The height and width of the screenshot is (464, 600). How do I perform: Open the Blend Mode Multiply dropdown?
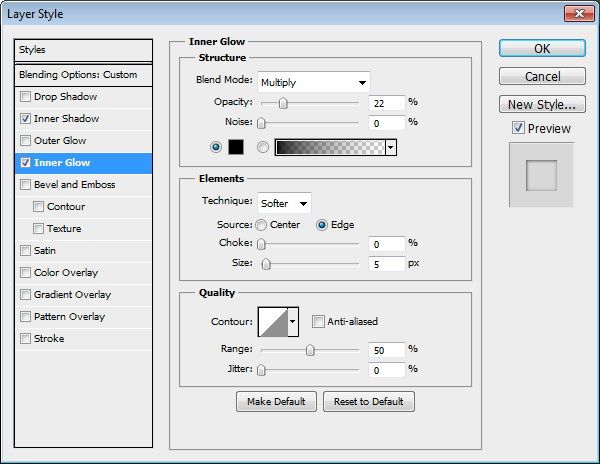(314, 82)
